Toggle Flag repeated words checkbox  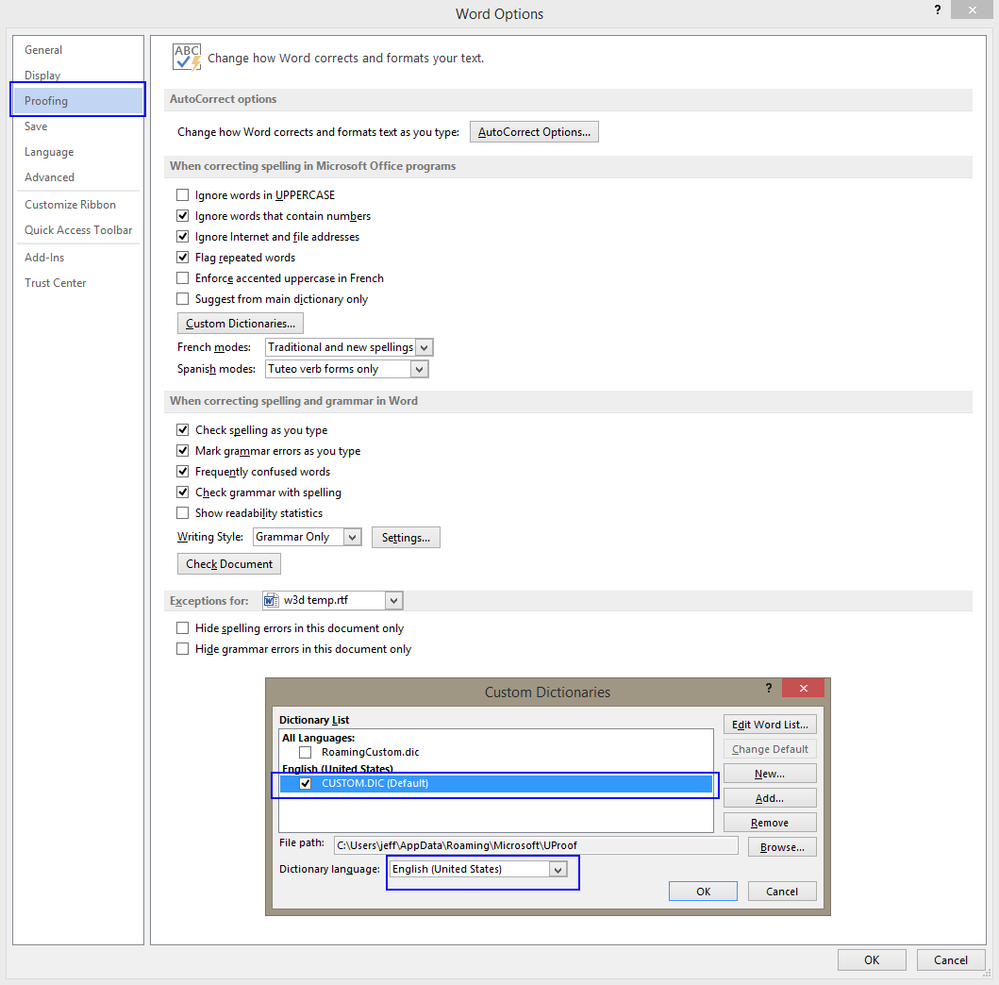click(x=183, y=257)
